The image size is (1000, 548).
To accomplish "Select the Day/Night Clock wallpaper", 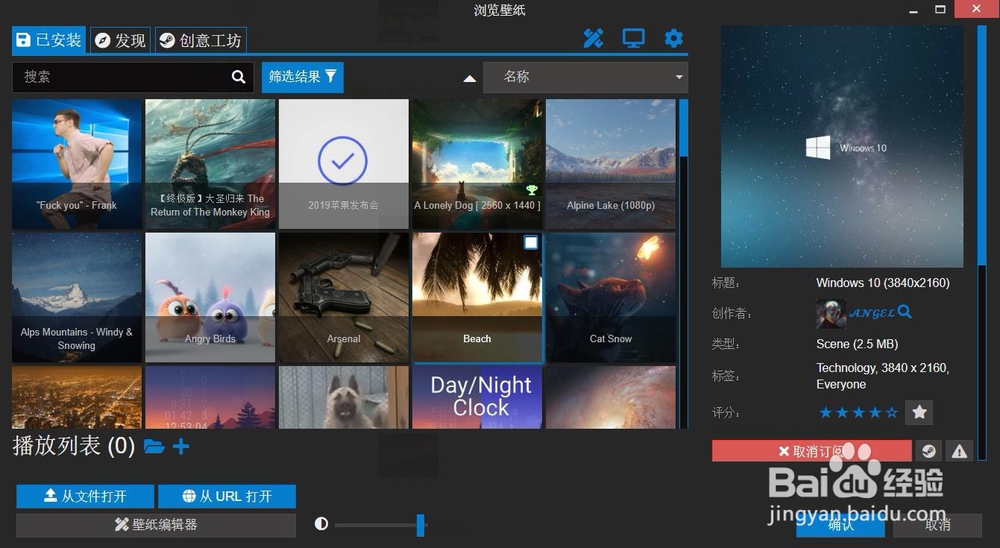I will tap(477, 397).
